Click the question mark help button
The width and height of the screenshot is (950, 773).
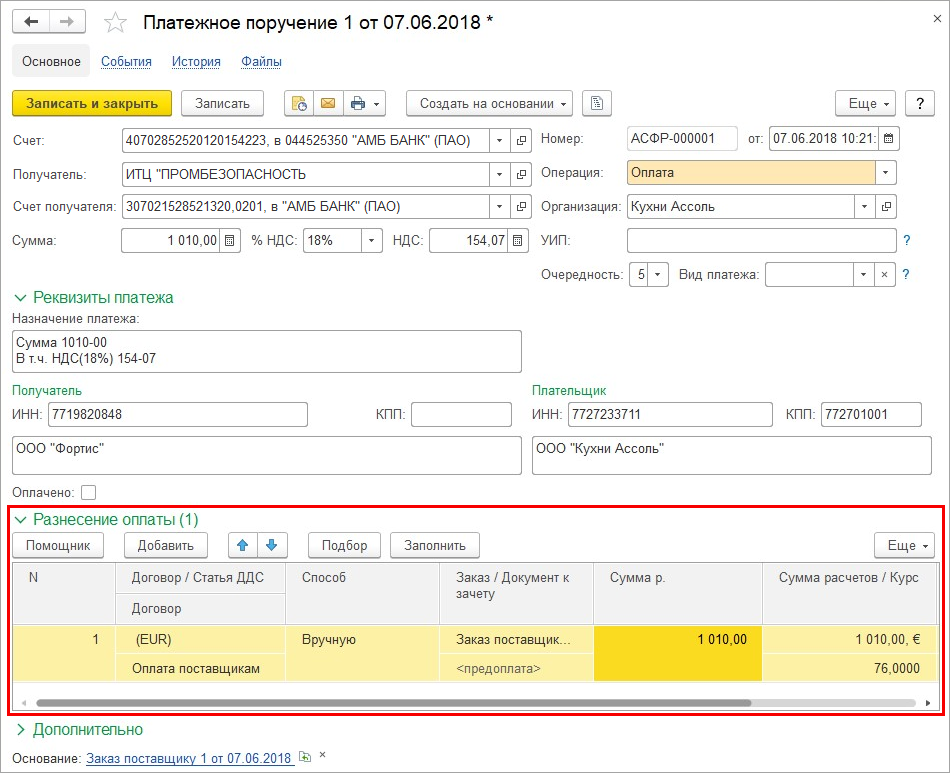(919, 103)
